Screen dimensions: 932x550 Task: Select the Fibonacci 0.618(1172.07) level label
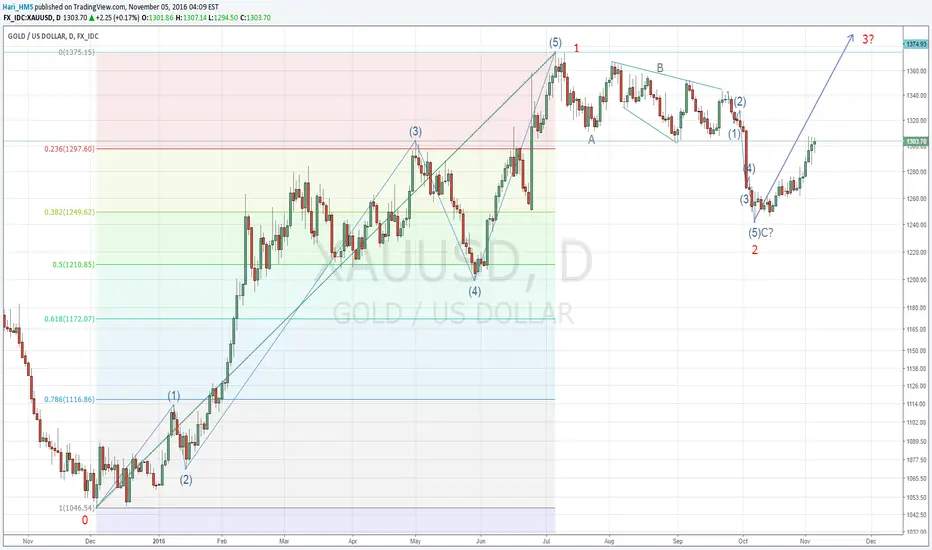[x=69, y=319]
